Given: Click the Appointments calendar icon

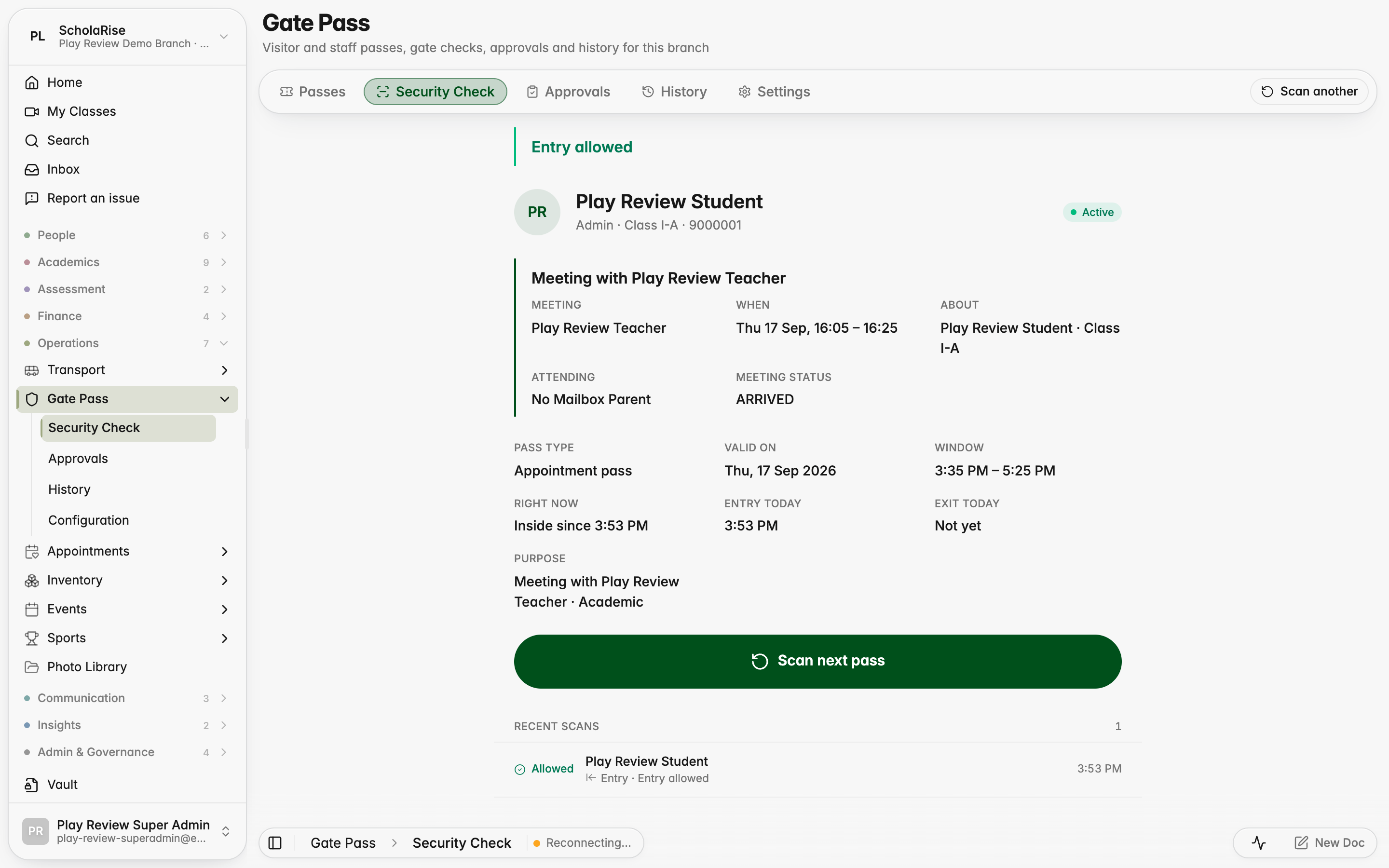Looking at the screenshot, I should coord(32,552).
